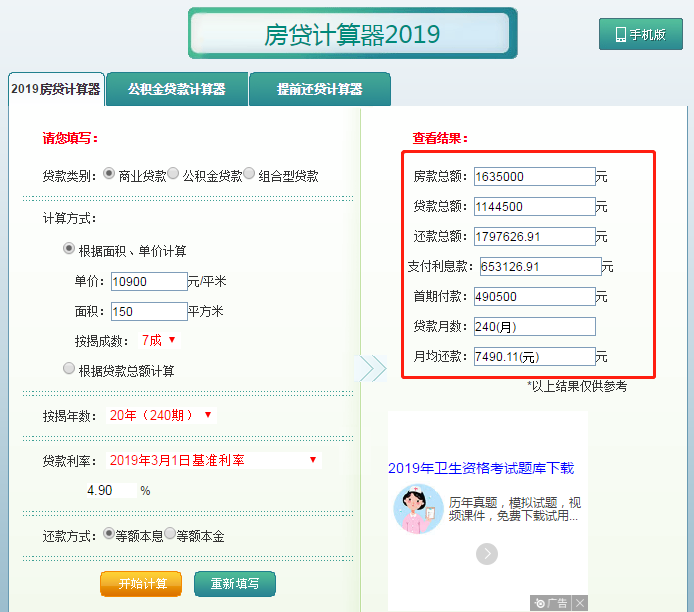Click the 广告 ad info badge
The image size is (694, 612).
click(551, 603)
